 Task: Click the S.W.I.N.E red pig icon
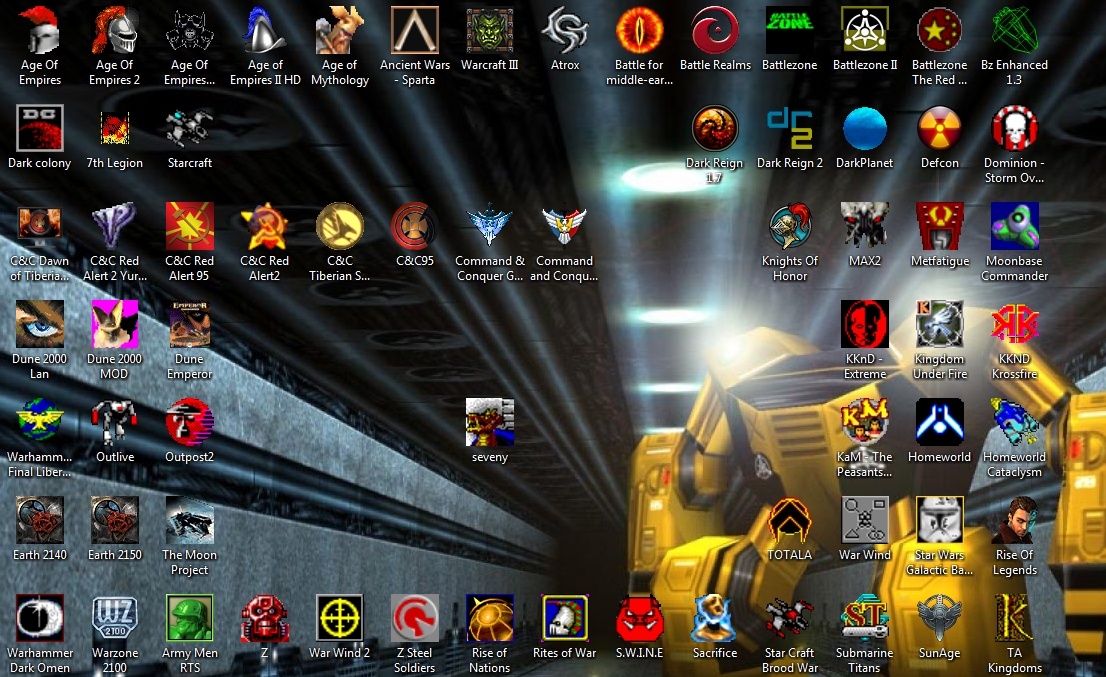click(x=639, y=618)
